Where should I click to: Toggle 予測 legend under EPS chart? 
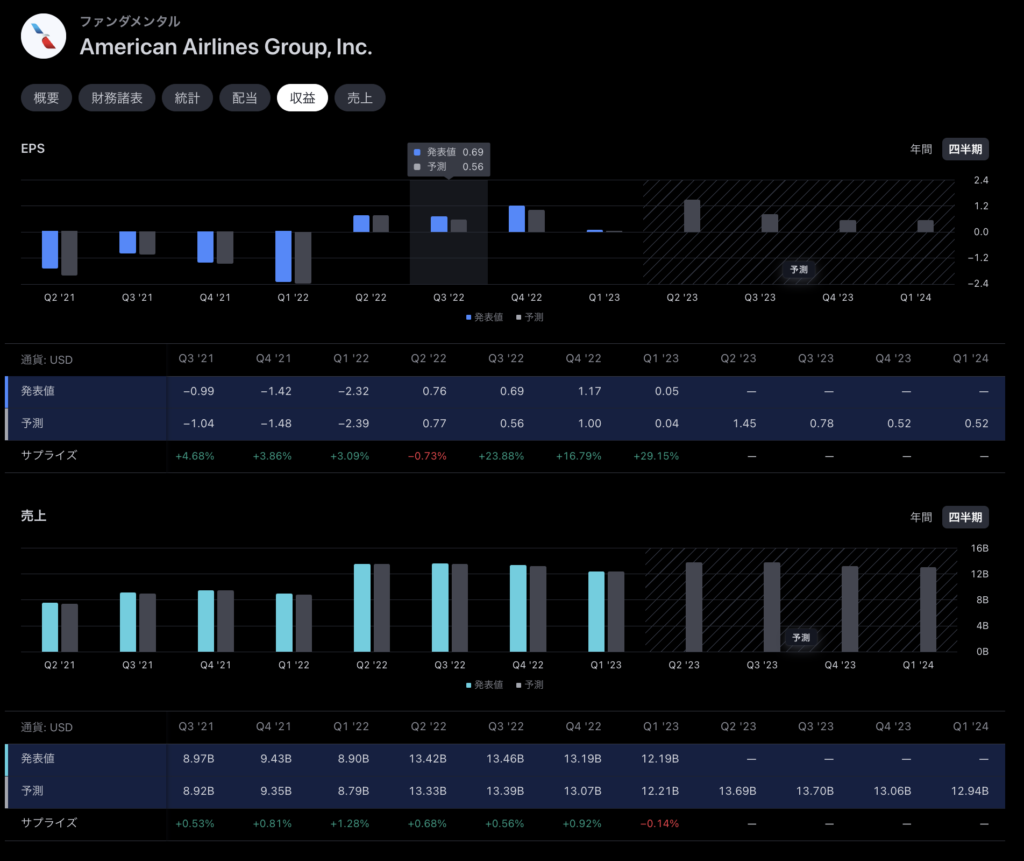coord(530,317)
